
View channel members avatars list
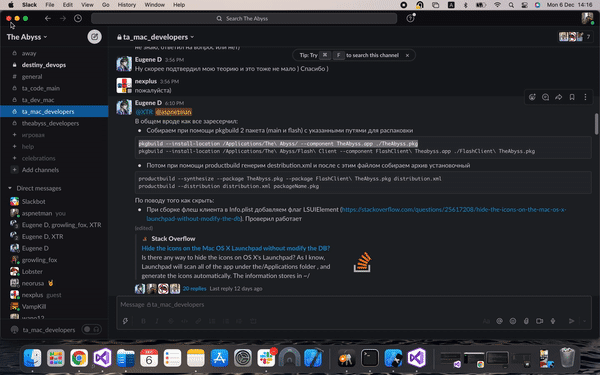[x=575, y=37]
